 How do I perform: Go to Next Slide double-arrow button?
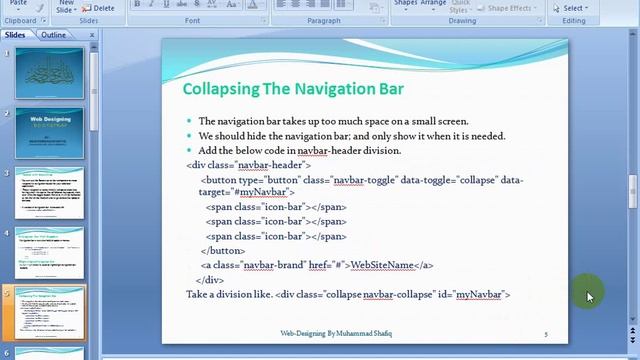[x=633, y=340]
